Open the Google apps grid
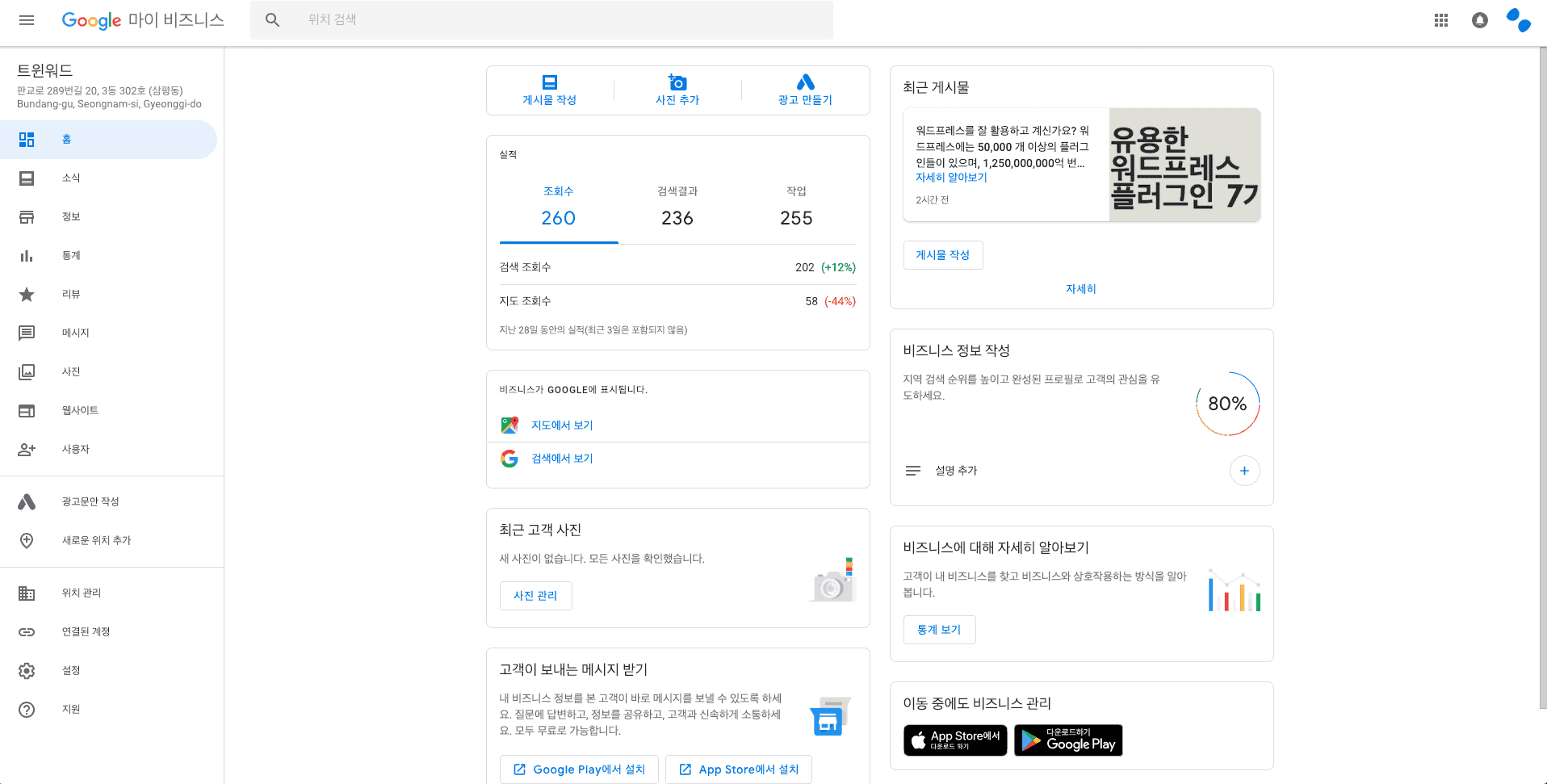The image size is (1547, 784). (x=1440, y=20)
